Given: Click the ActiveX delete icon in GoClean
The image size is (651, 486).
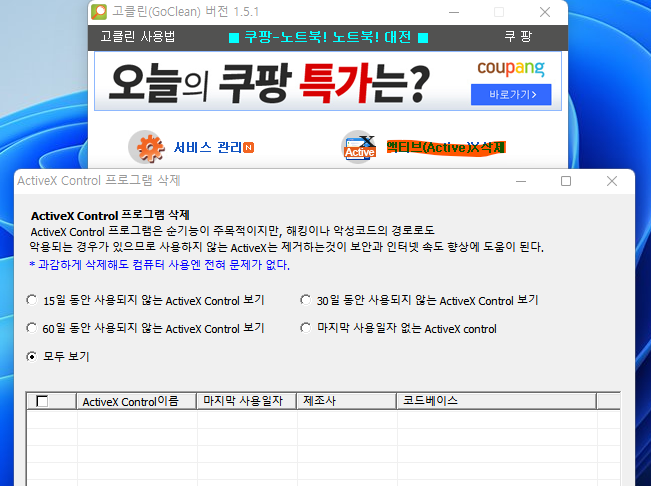Looking at the screenshot, I should click(x=359, y=147).
